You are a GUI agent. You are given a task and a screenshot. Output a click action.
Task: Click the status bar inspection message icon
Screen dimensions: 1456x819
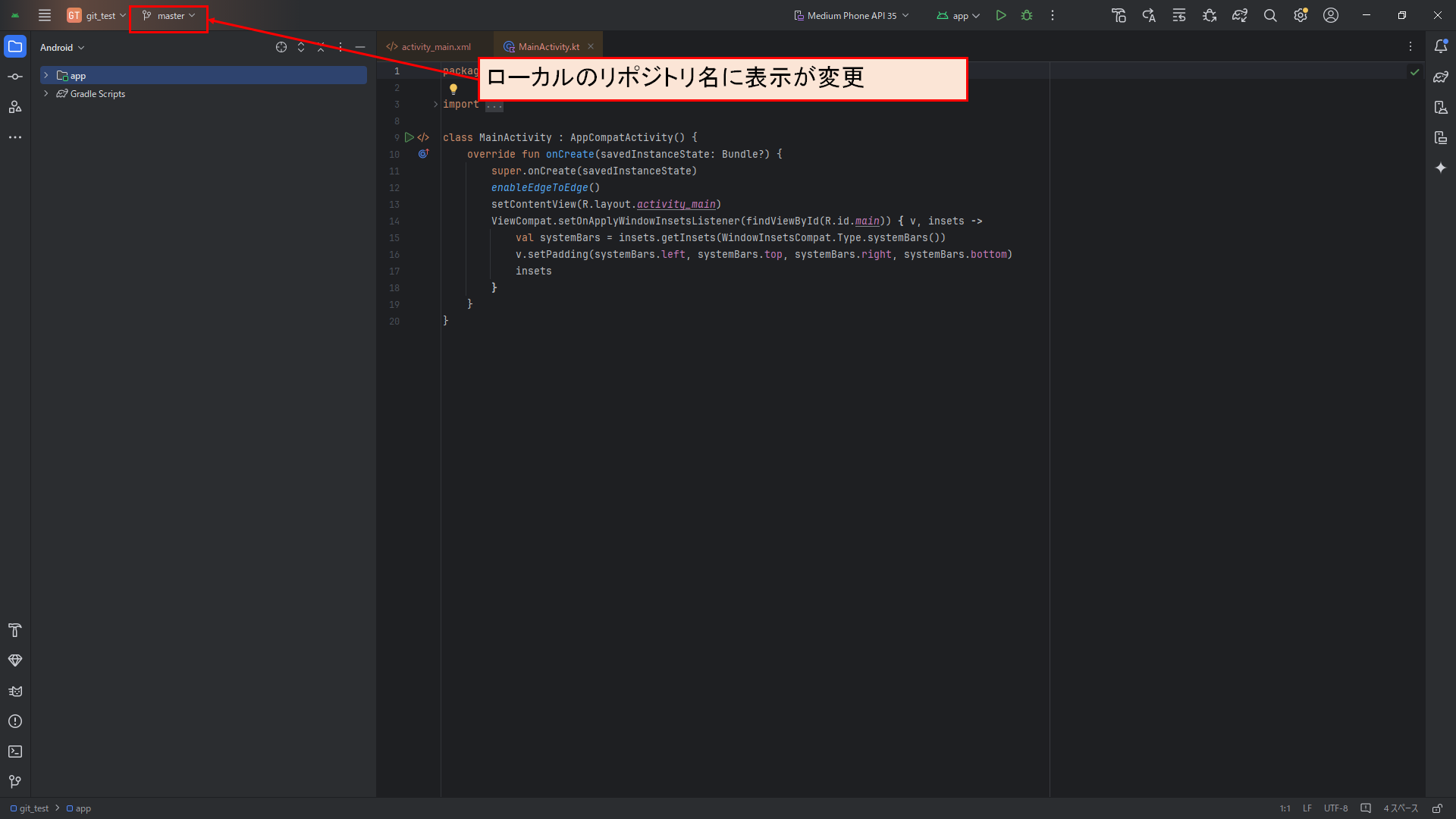[x=1366, y=808]
